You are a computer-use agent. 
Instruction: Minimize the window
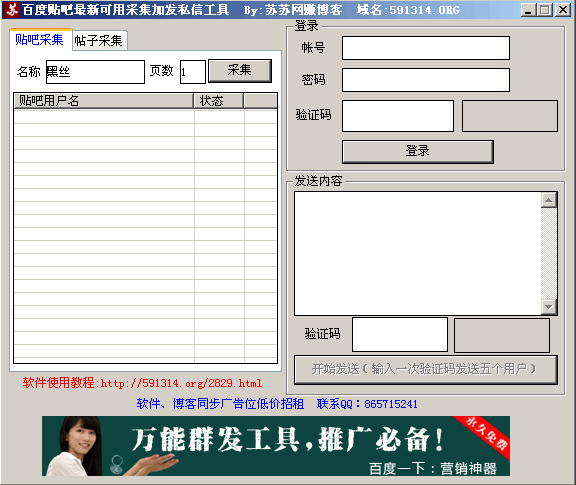click(528, 10)
